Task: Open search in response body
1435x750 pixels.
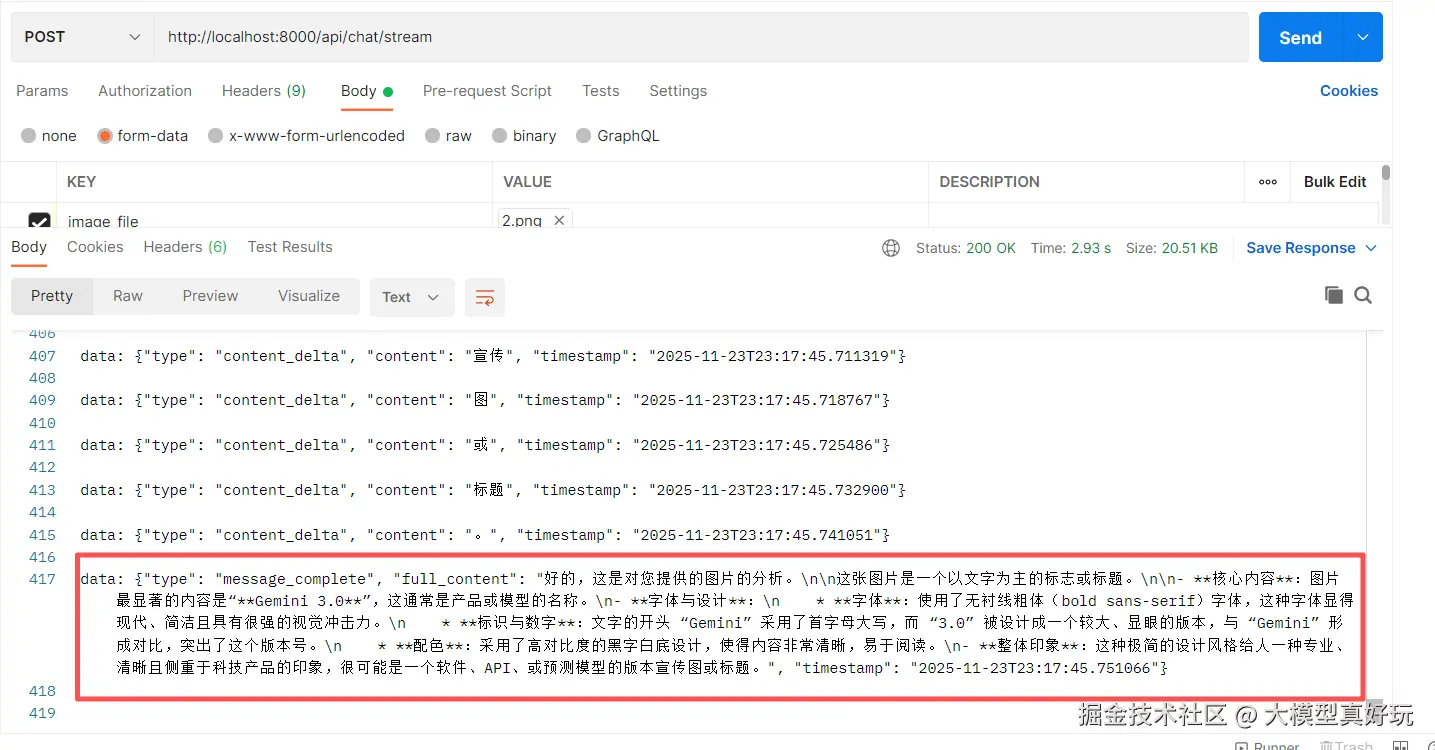Action: click(x=1363, y=295)
